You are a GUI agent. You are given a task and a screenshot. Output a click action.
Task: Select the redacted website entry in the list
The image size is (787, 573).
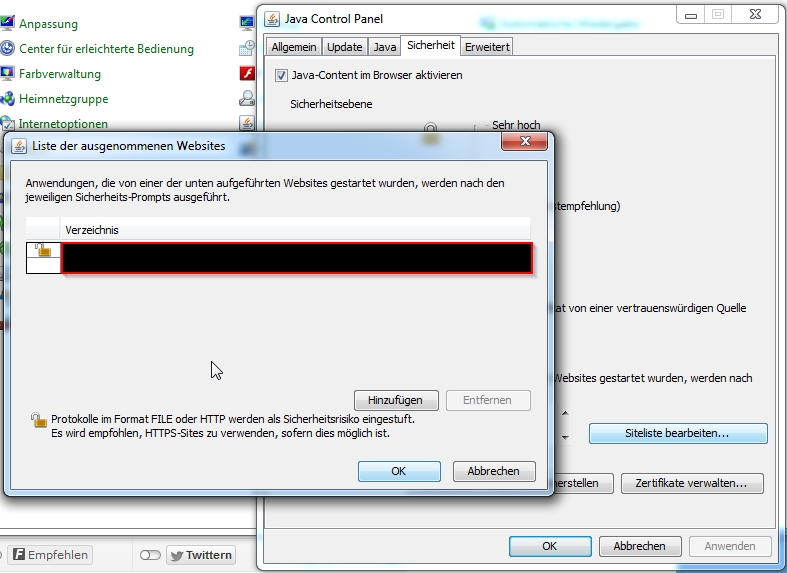click(297, 258)
